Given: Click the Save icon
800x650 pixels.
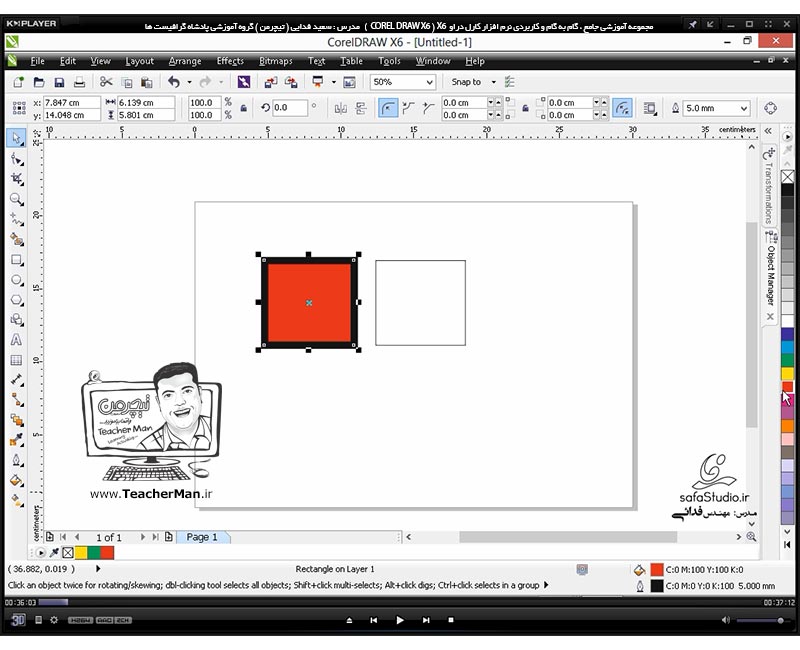Looking at the screenshot, I should click(59, 82).
